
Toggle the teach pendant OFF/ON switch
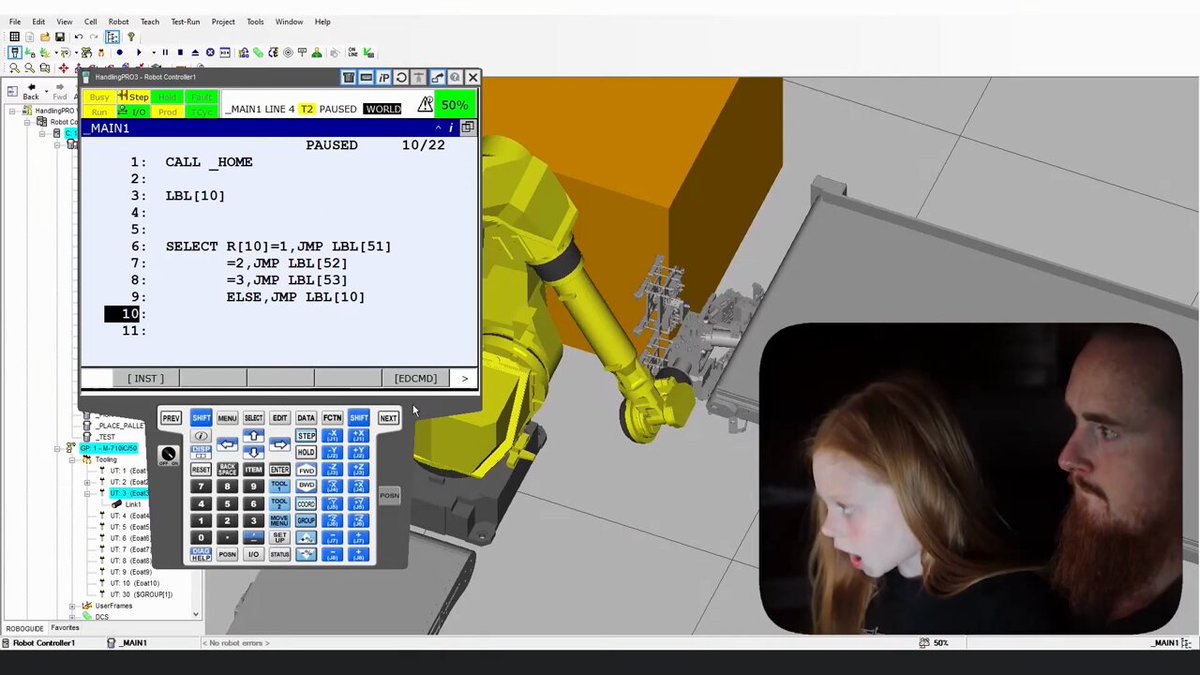click(168, 455)
